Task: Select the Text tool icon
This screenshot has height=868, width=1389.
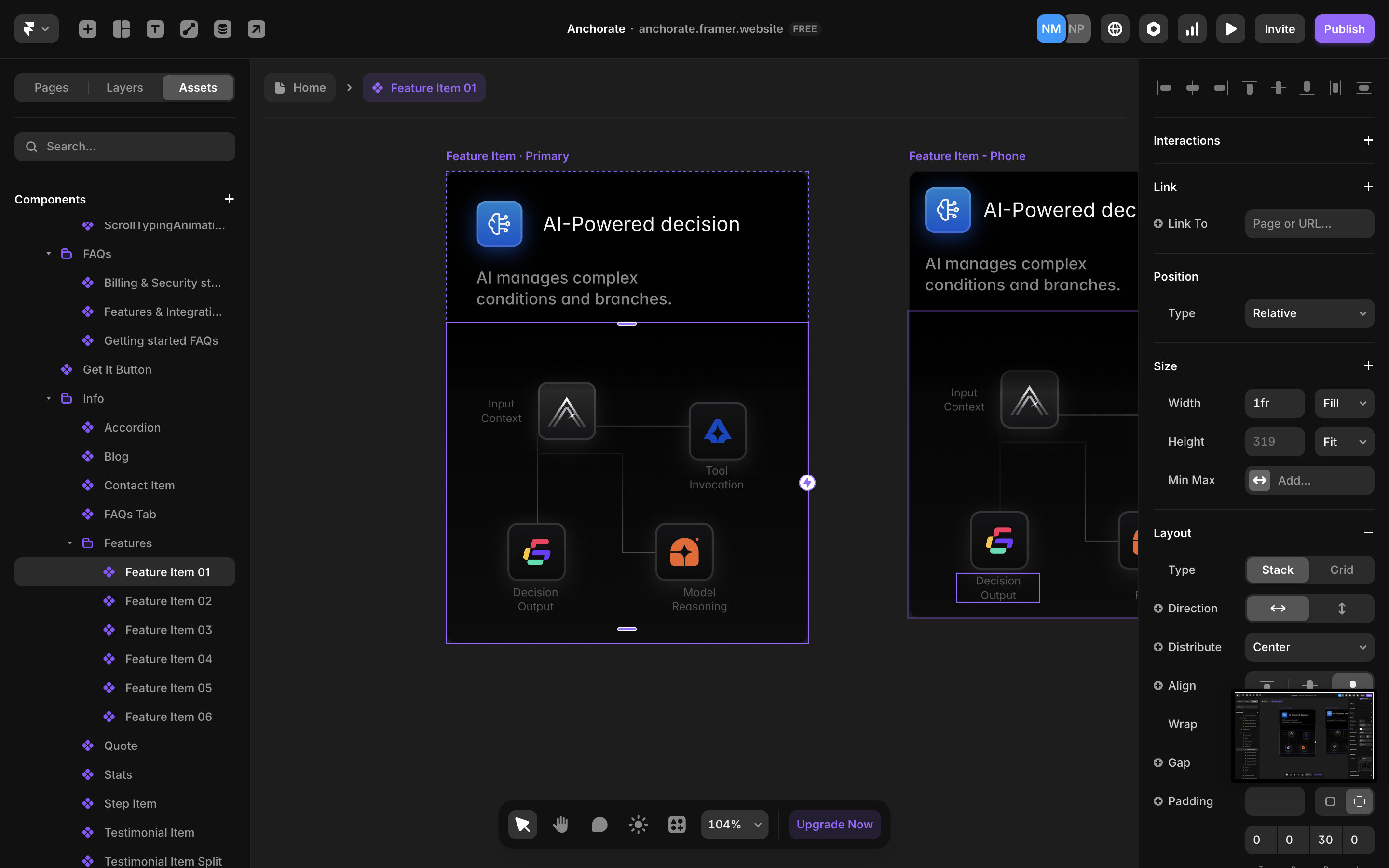Action: click(155, 29)
